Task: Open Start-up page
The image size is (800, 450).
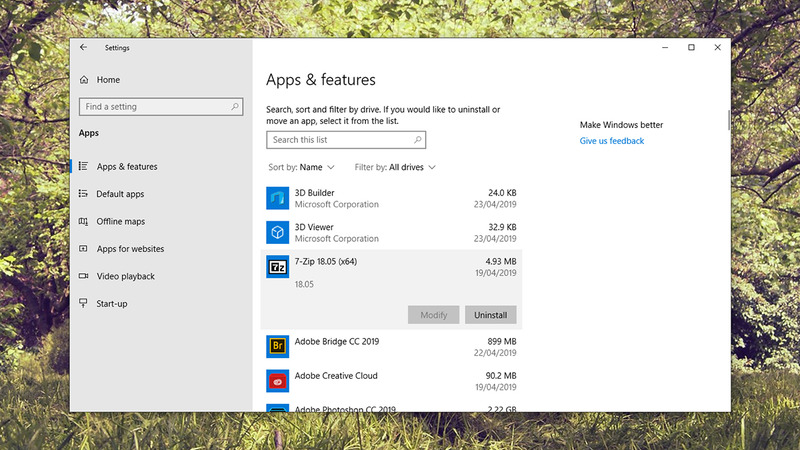Action: (x=112, y=304)
